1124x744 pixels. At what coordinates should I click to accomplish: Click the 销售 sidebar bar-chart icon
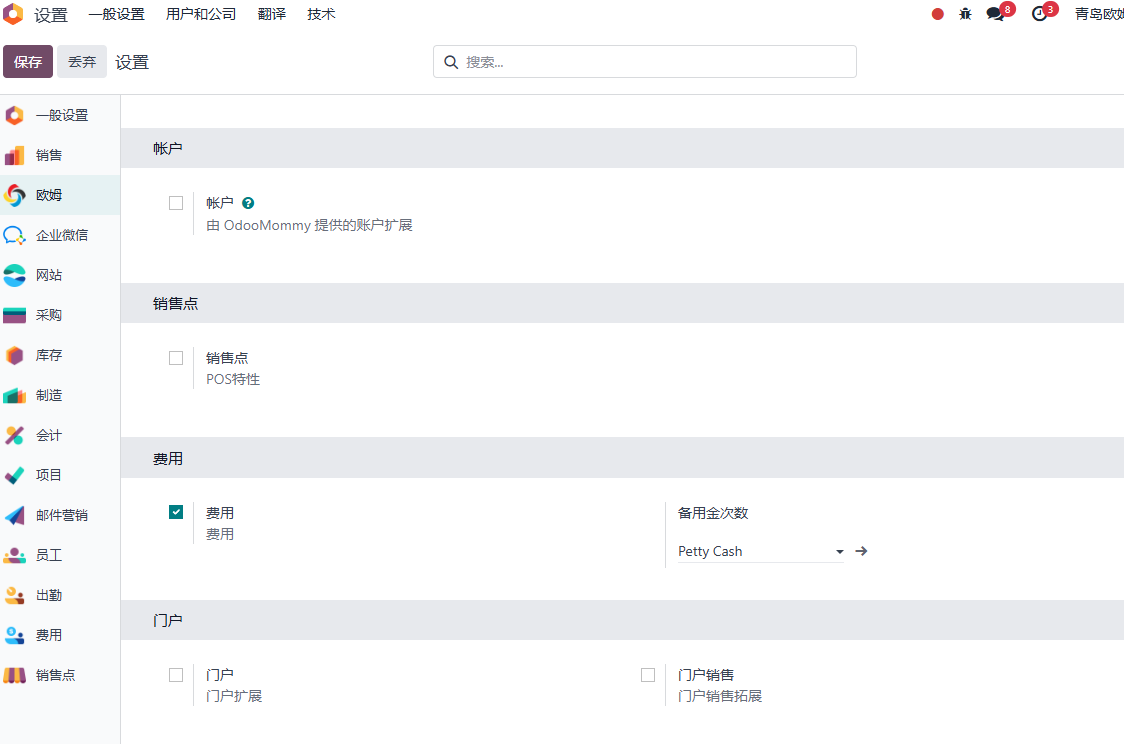[x=14, y=156]
